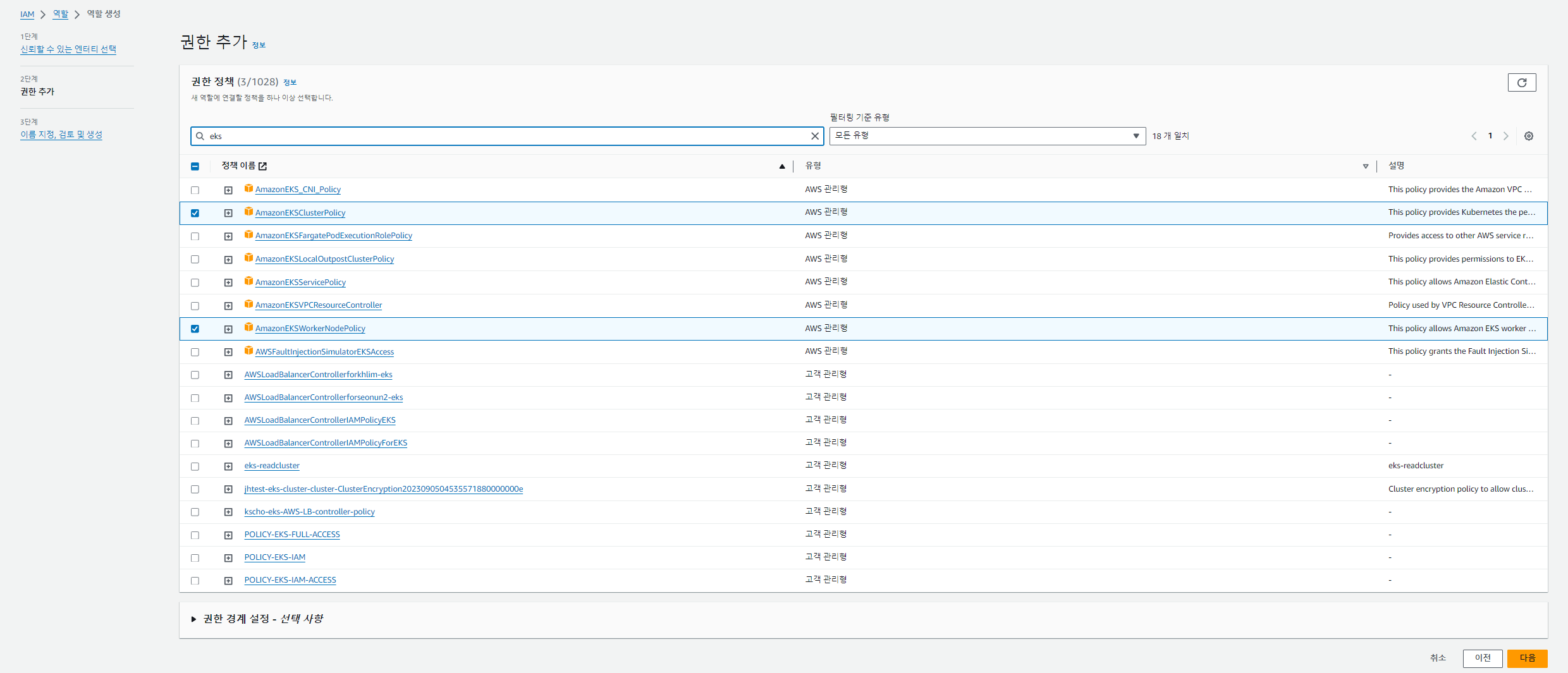1568x673 pixels.
Task: Select the AmazonEKSFargatePodExecutionRolePolicy checkbox
Action: click(195, 236)
